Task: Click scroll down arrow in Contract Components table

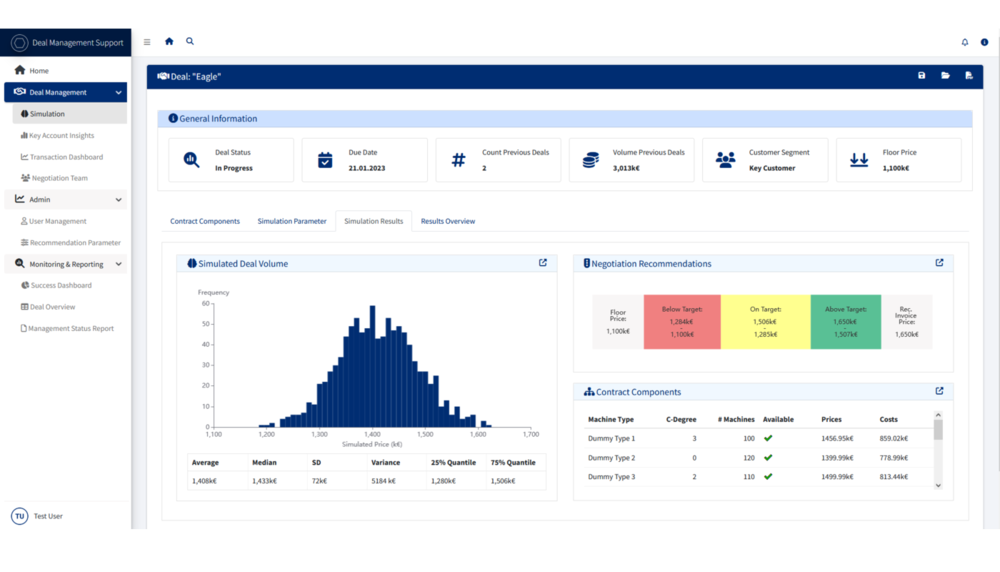Action: click(x=938, y=485)
